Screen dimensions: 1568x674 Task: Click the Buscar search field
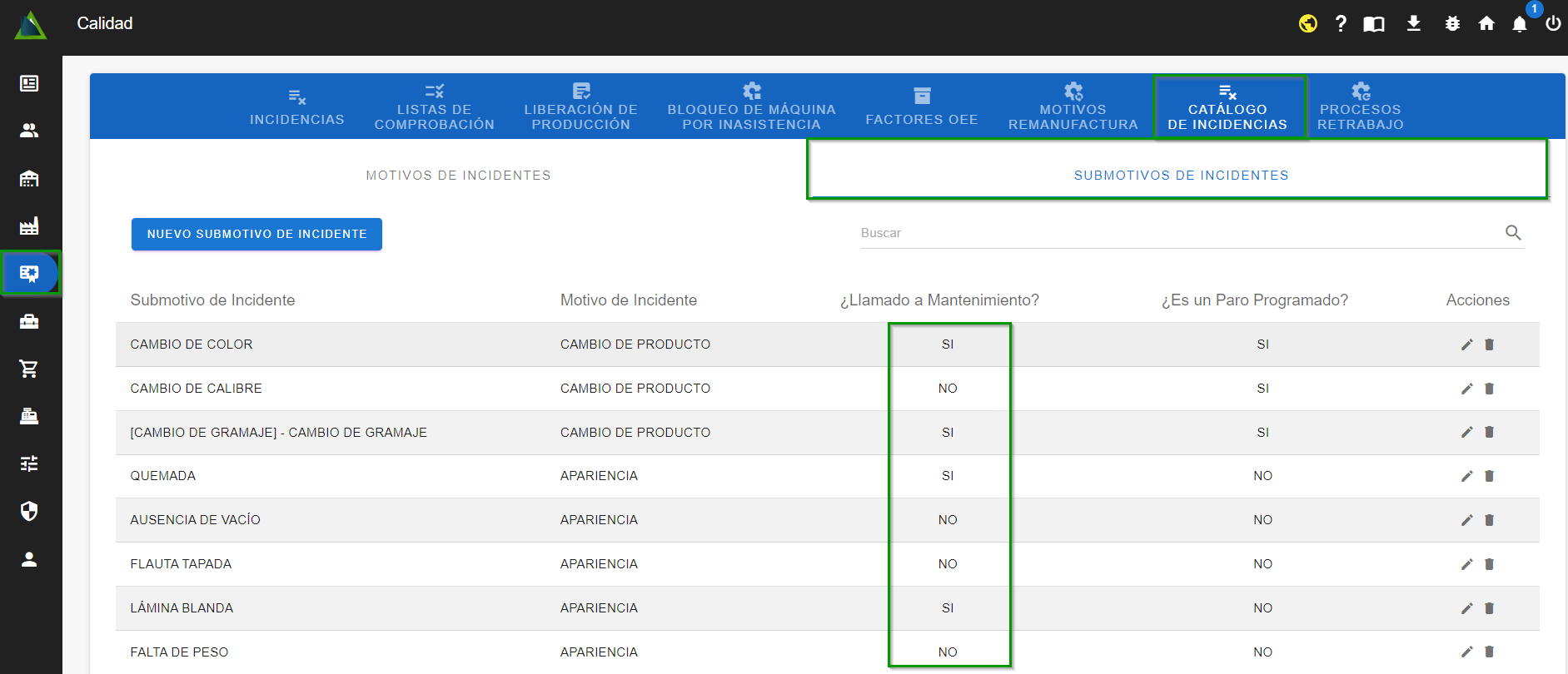click(1174, 233)
